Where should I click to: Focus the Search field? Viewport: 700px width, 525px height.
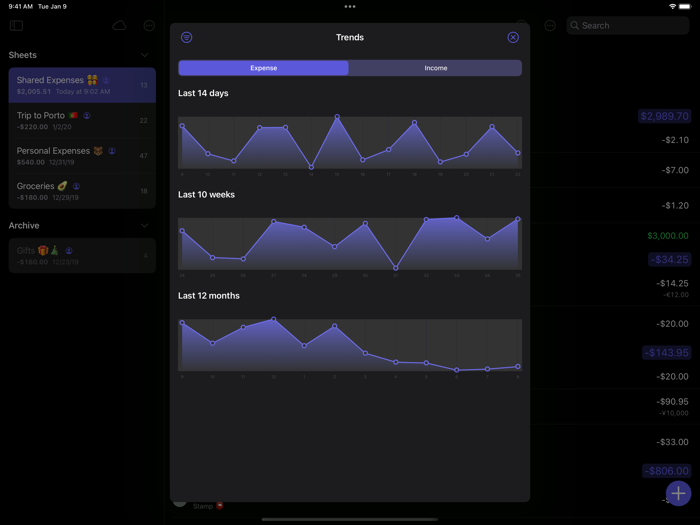click(x=628, y=25)
